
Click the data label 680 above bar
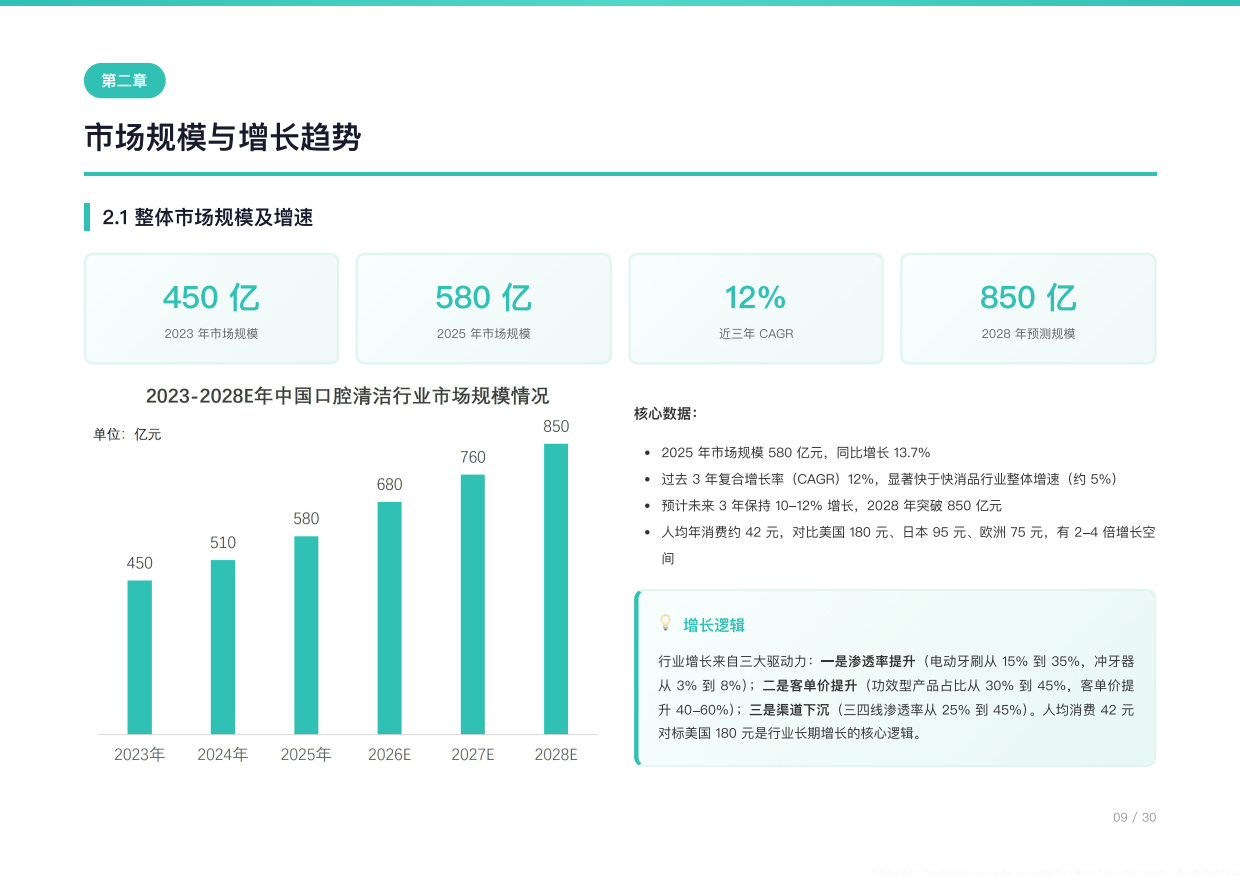pos(390,485)
